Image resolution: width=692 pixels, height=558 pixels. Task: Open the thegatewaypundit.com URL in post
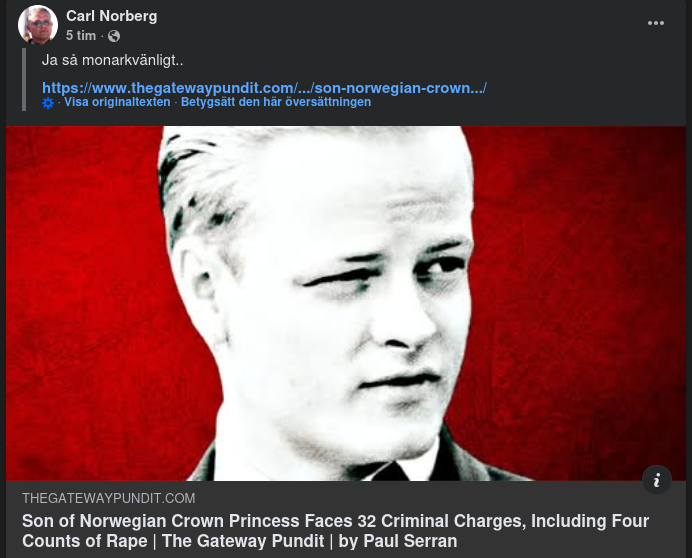(264, 88)
